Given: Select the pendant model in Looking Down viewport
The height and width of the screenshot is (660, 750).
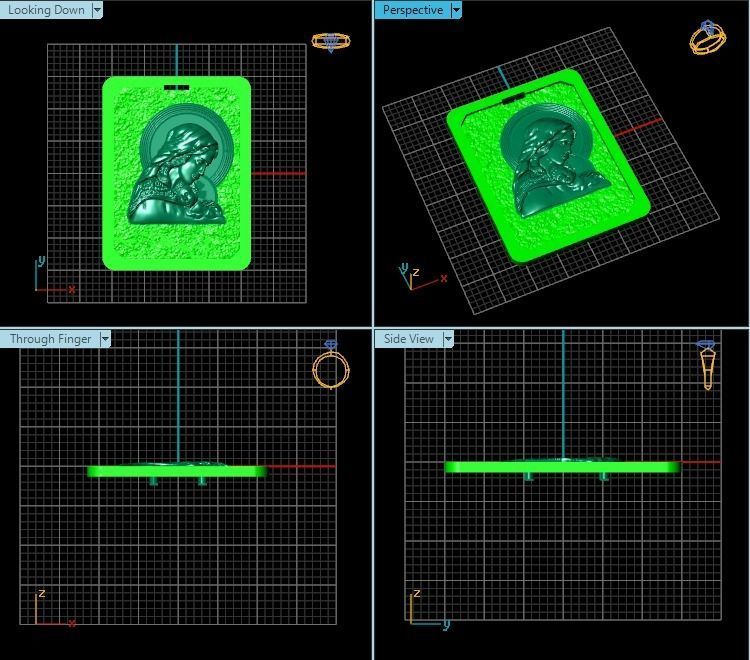Looking at the screenshot, I should [176, 173].
